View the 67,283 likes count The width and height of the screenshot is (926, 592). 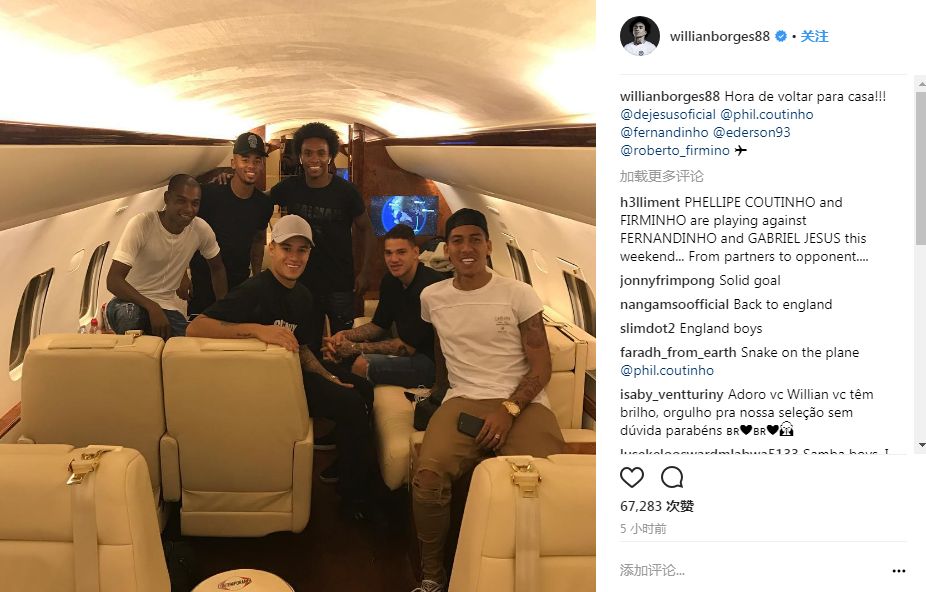point(656,506)
